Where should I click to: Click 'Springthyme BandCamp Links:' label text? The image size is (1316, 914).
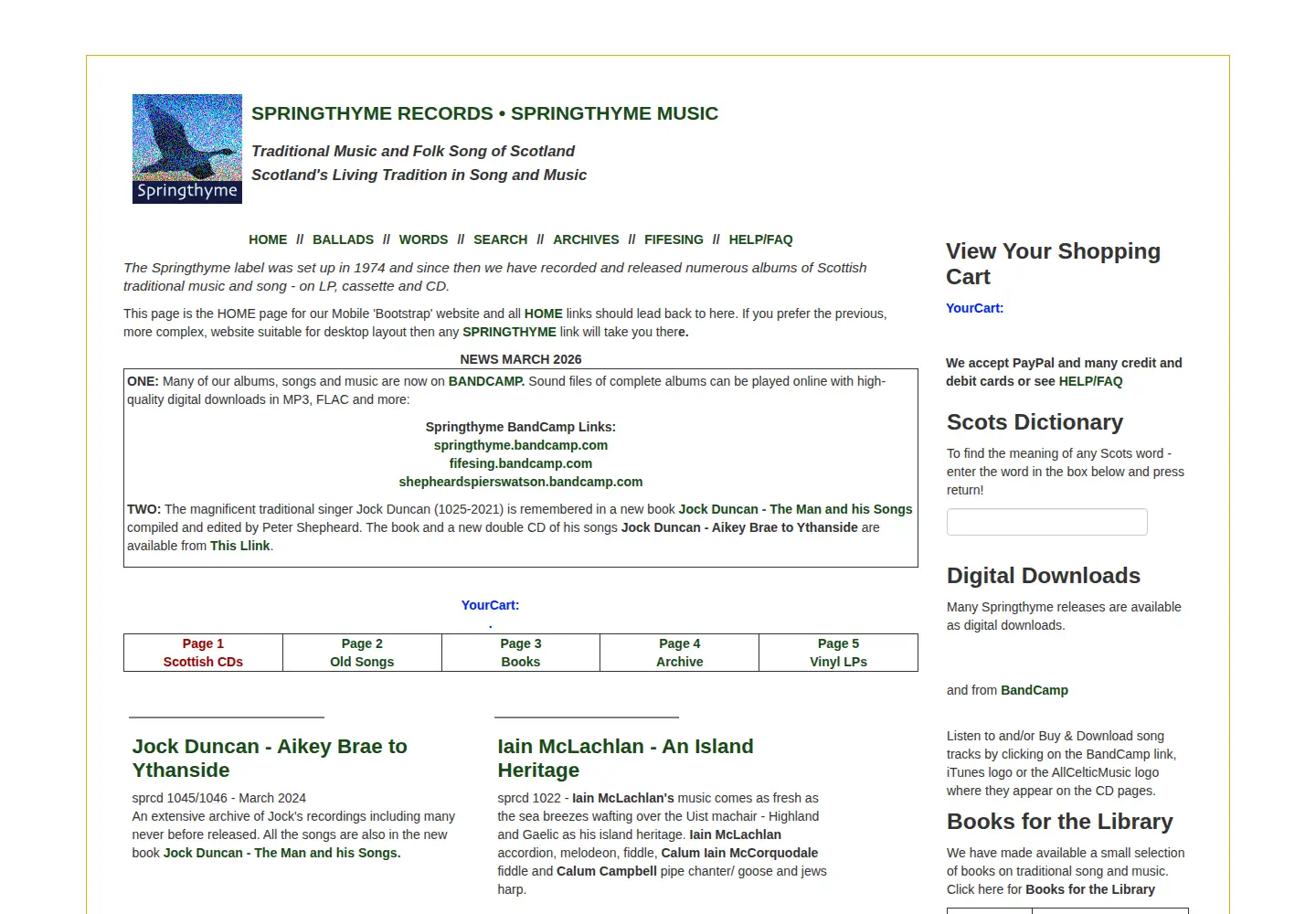point(521,427)
